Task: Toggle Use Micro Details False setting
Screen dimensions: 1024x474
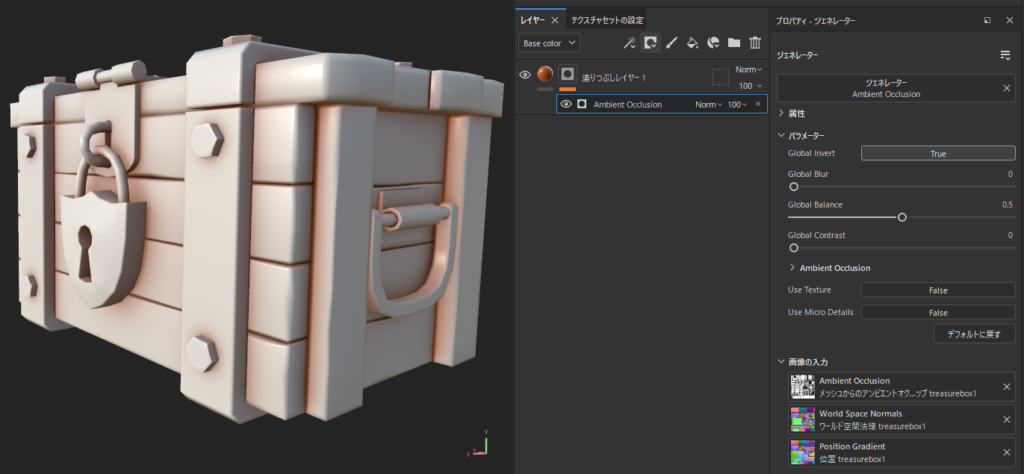Action: pyautogui.click(x=937, y=312)
